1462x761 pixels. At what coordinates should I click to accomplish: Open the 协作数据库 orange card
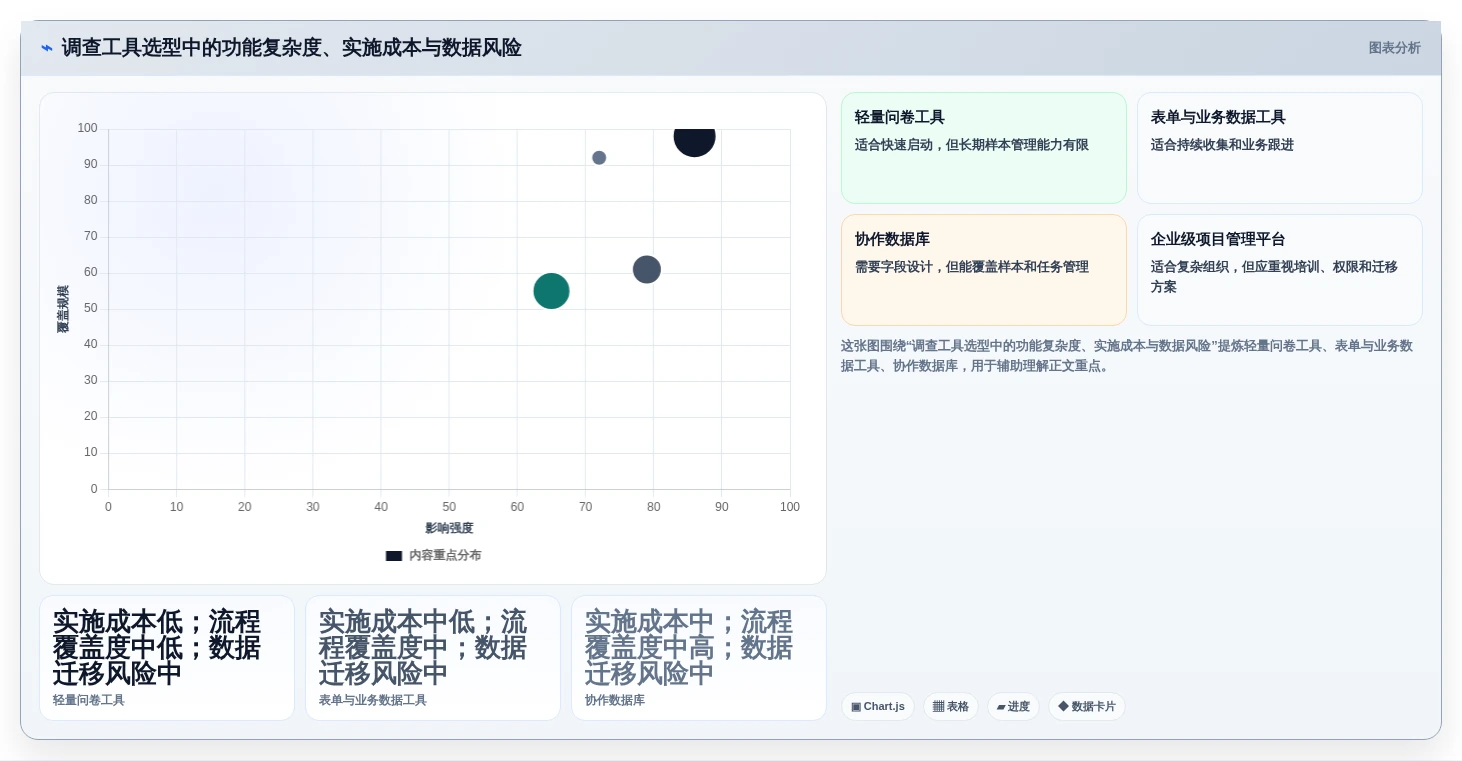[984, 270]
